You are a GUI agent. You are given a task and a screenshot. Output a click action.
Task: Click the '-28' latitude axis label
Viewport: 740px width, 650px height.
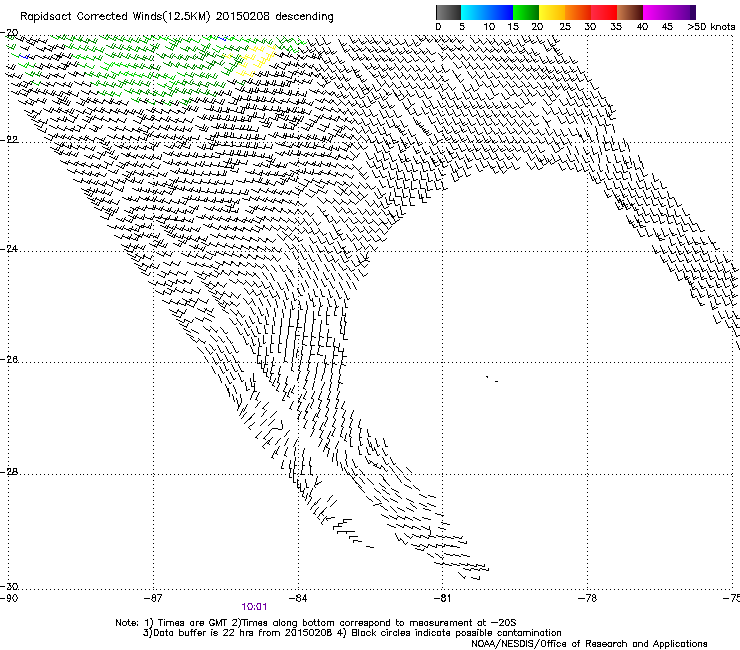click(x=9, y=472)
